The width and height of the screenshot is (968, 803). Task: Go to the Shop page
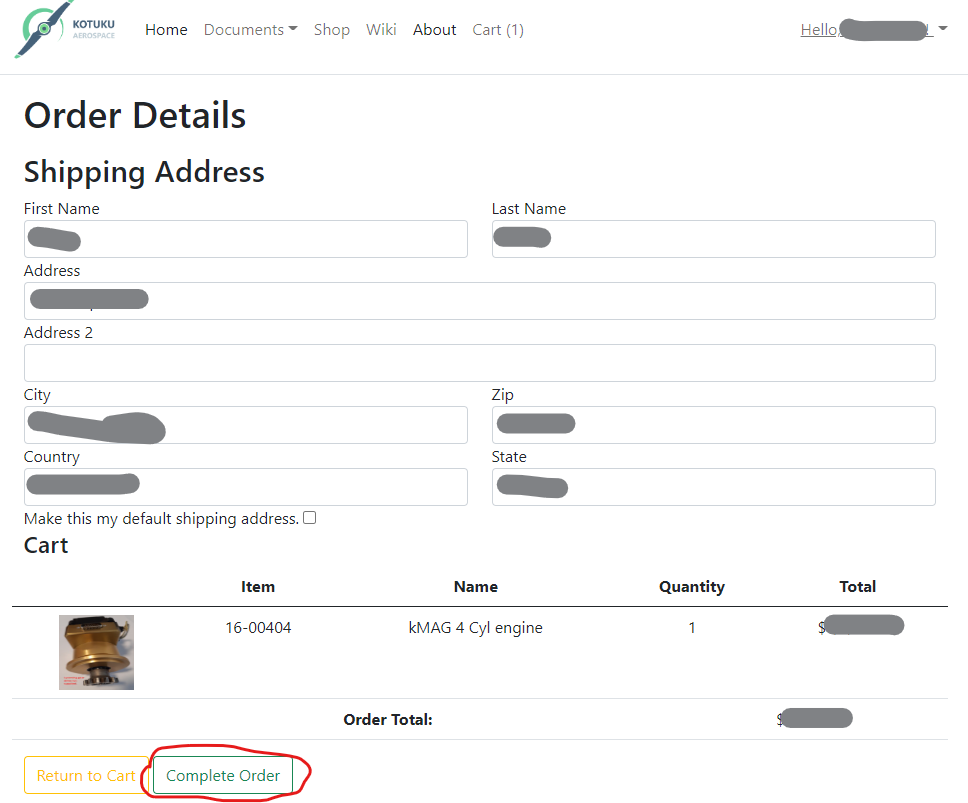[331, 30]
